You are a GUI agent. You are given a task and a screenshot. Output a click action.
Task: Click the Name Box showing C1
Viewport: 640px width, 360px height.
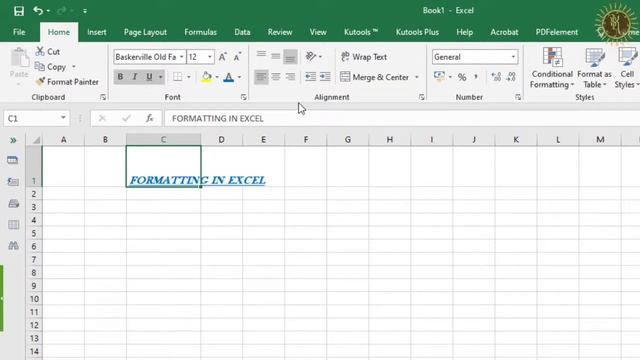tap(36, 118)
